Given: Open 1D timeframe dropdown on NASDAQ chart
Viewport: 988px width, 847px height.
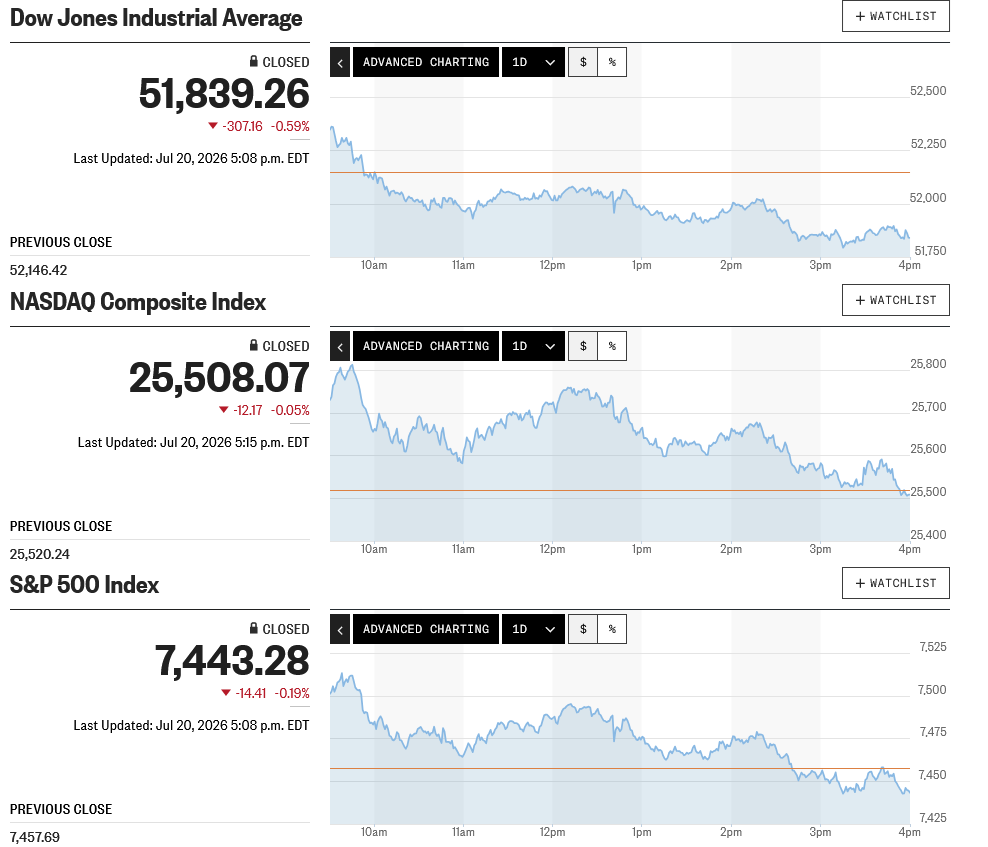Looking at the screenshot, I should tap(533, 346).
